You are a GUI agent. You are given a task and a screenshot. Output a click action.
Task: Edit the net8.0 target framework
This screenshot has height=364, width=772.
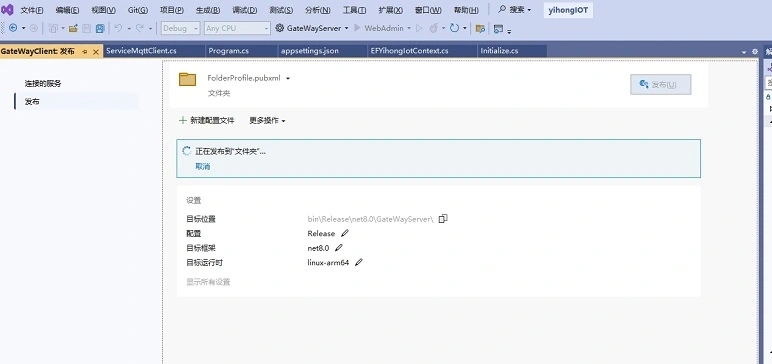click(x=338, y=248)
